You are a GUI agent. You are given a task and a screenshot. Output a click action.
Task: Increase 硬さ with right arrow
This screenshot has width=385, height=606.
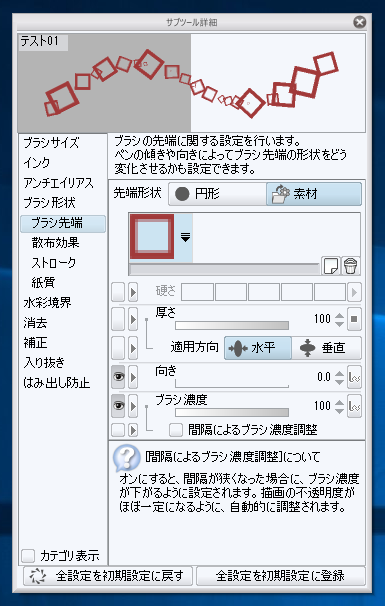click(x=354, y=292)
